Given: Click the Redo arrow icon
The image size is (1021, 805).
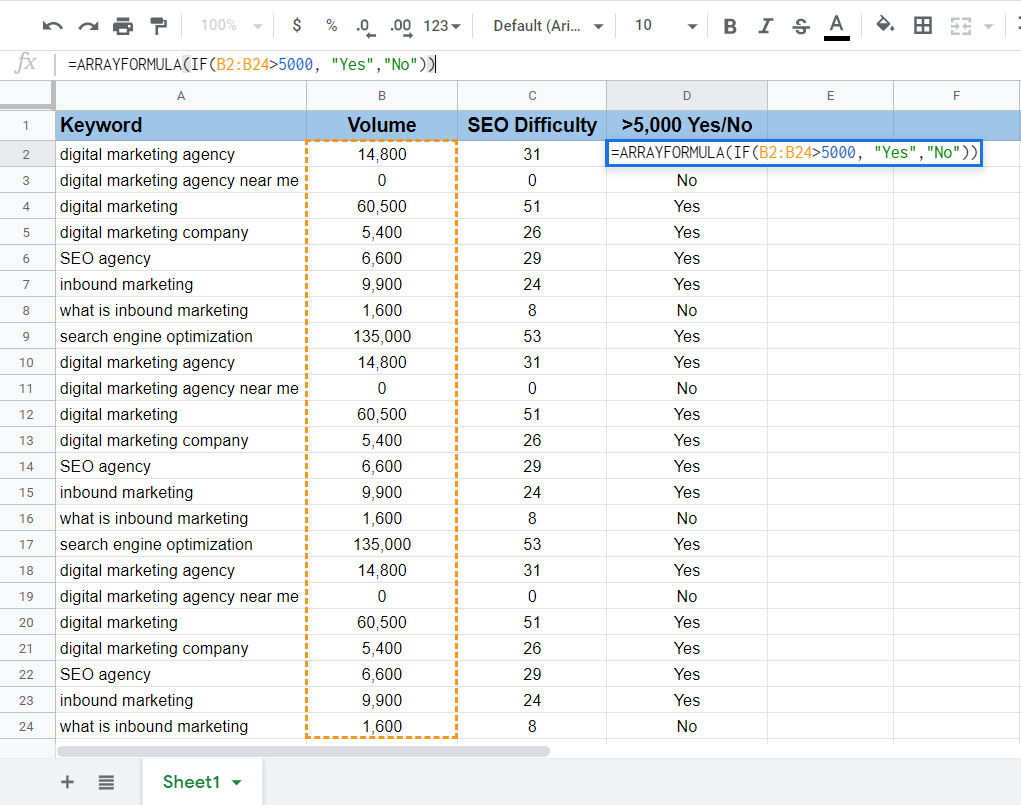Looking at the screenshot, I should [88, 26].
